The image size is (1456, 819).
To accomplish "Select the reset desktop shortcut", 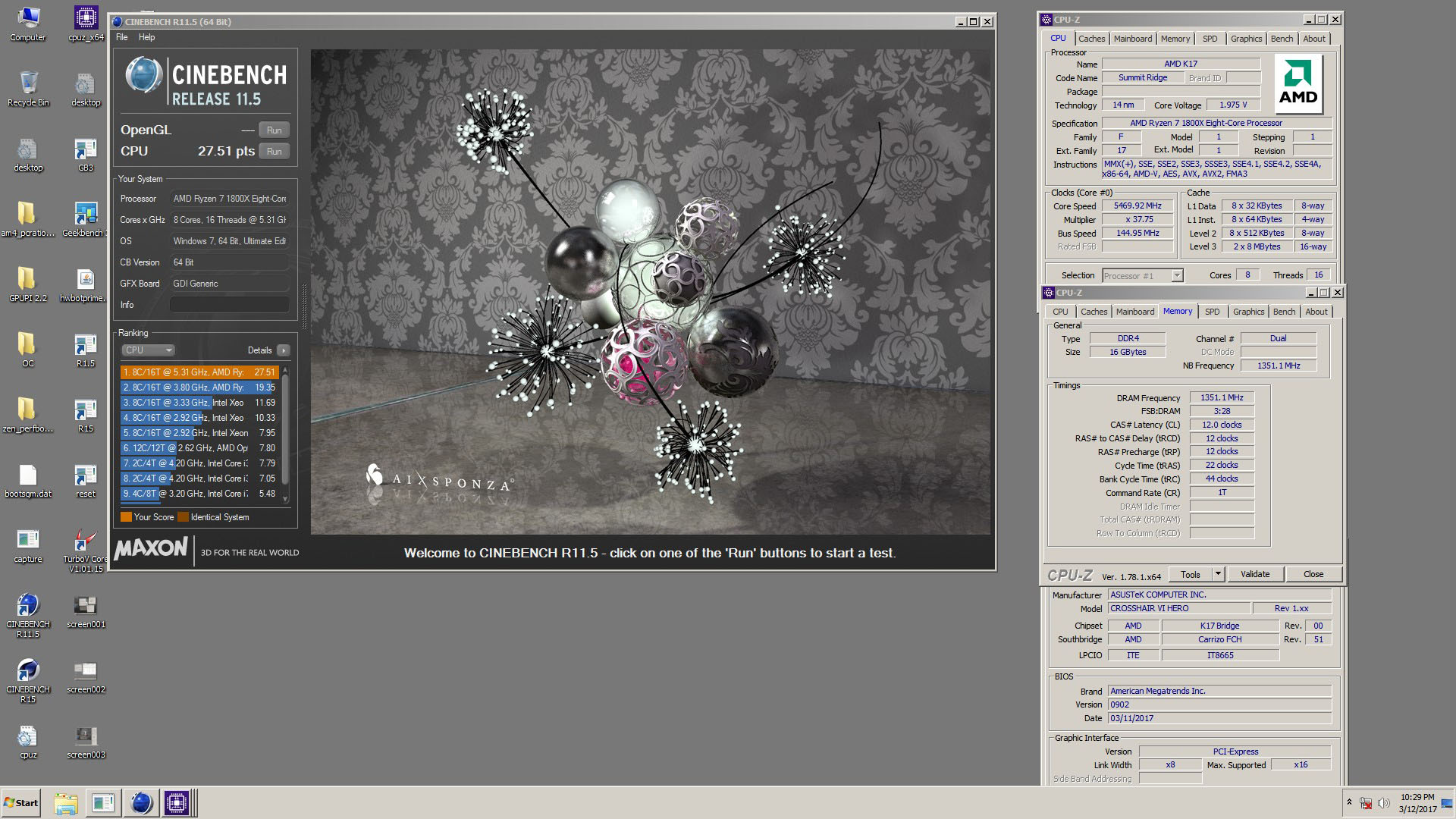I will (x=86, y=480).
